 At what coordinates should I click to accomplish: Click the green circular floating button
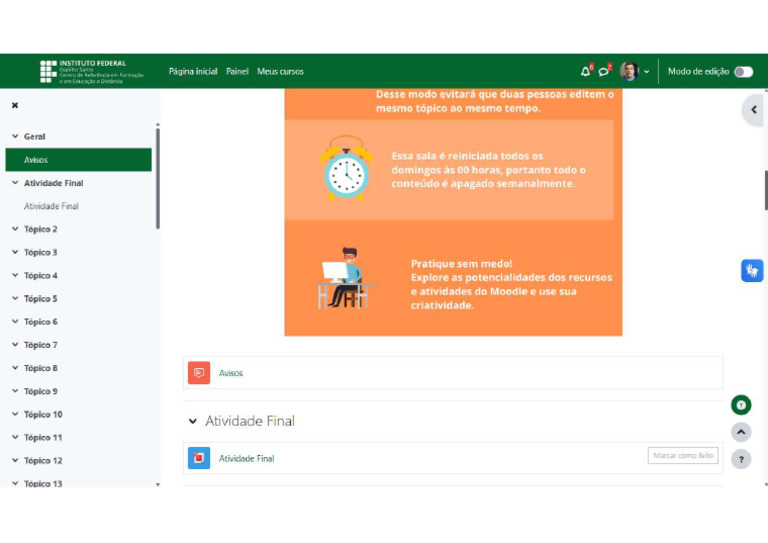coord(741,405)
